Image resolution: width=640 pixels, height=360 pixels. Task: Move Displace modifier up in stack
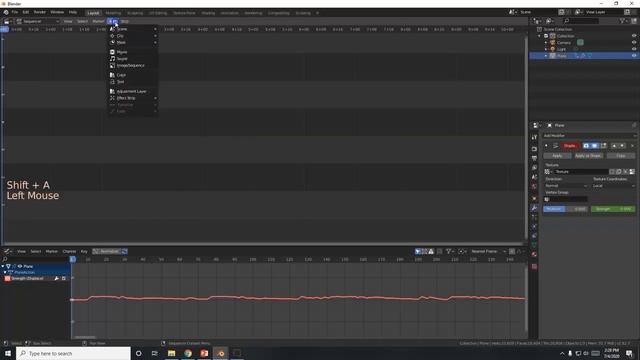pyautogui.click(x=614, y=146)
